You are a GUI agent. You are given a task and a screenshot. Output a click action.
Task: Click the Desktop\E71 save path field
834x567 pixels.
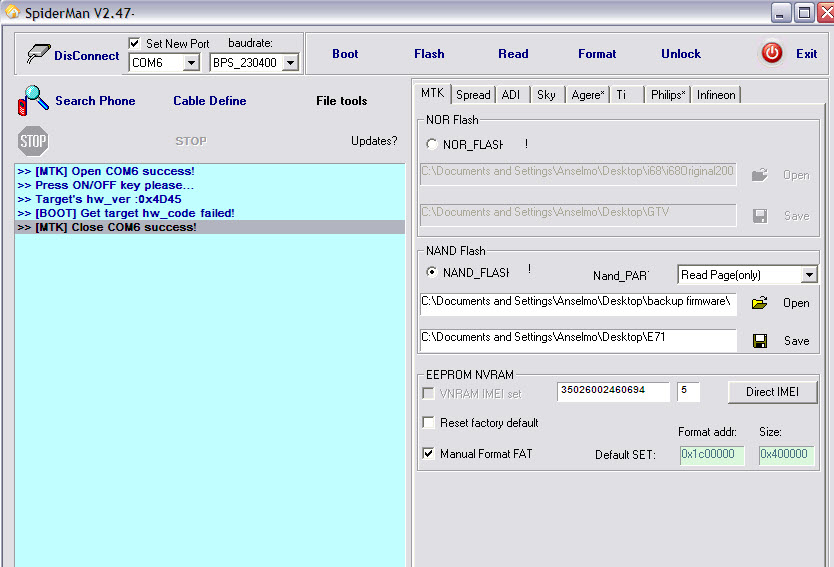(x=578, y=340)
